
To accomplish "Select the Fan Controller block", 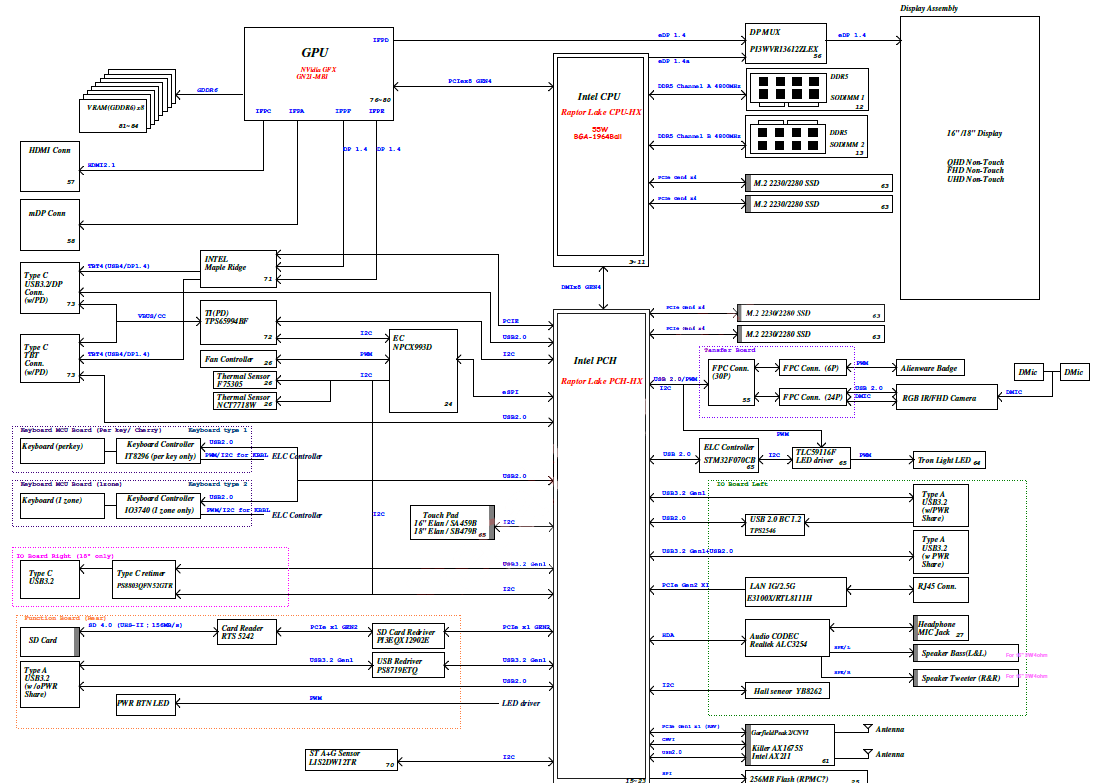I will (238, 360).
